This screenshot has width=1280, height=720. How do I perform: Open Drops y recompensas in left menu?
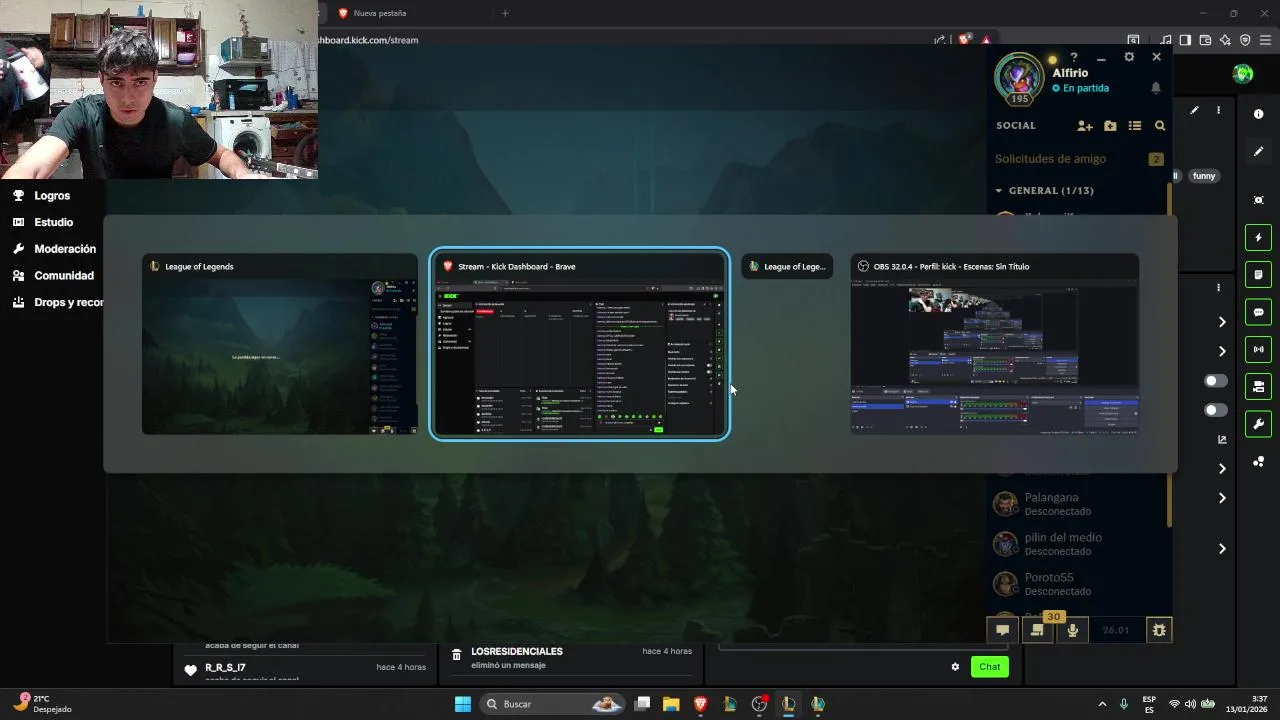tap(57, 302)
